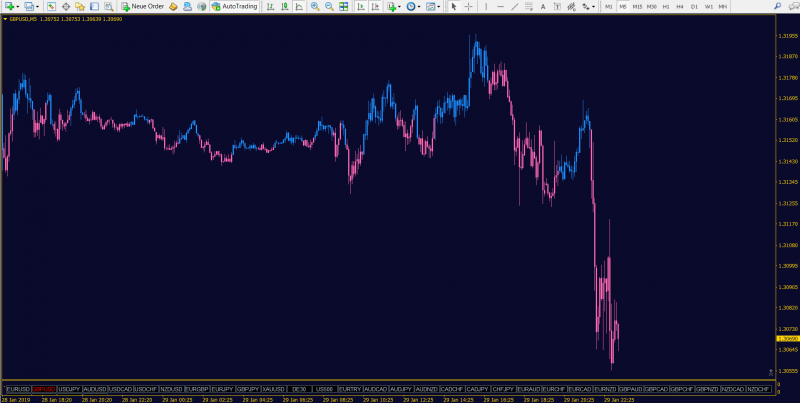
Task: Open the periods clock icon
Action: 411,7
